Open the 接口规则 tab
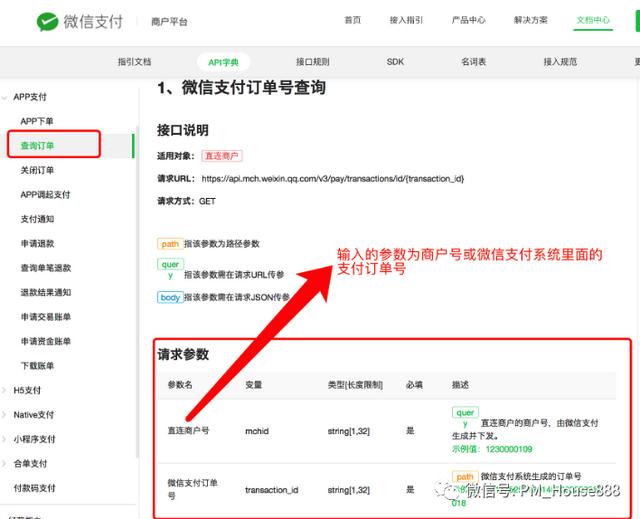The width and height of the screenshot is (640, 519). (313, 62)
